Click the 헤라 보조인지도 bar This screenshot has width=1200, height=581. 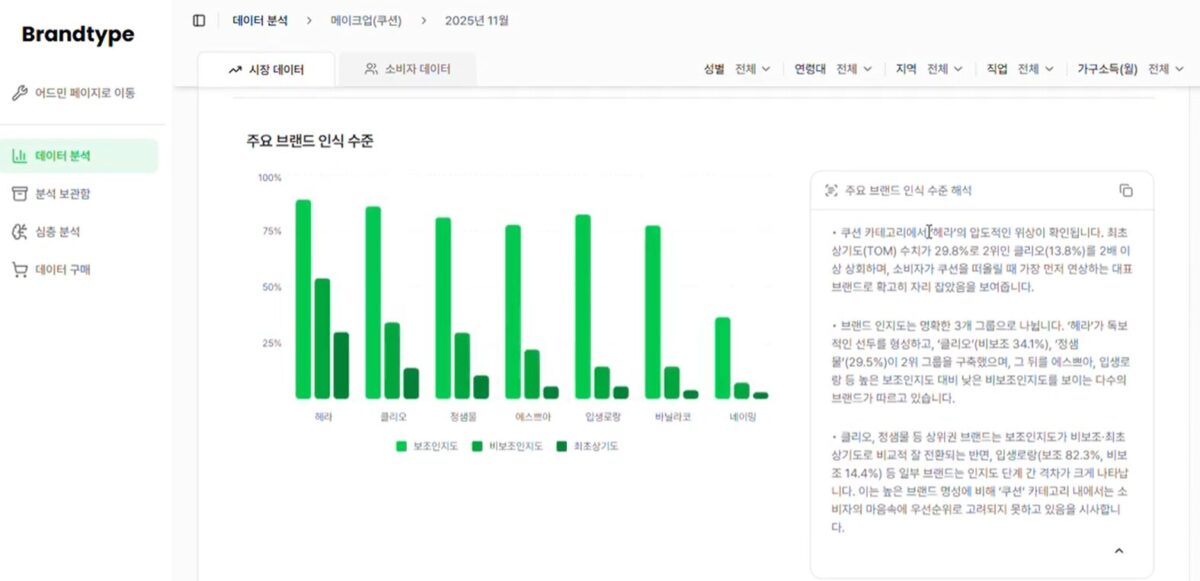pyautogui.click(x=303, y=299)
